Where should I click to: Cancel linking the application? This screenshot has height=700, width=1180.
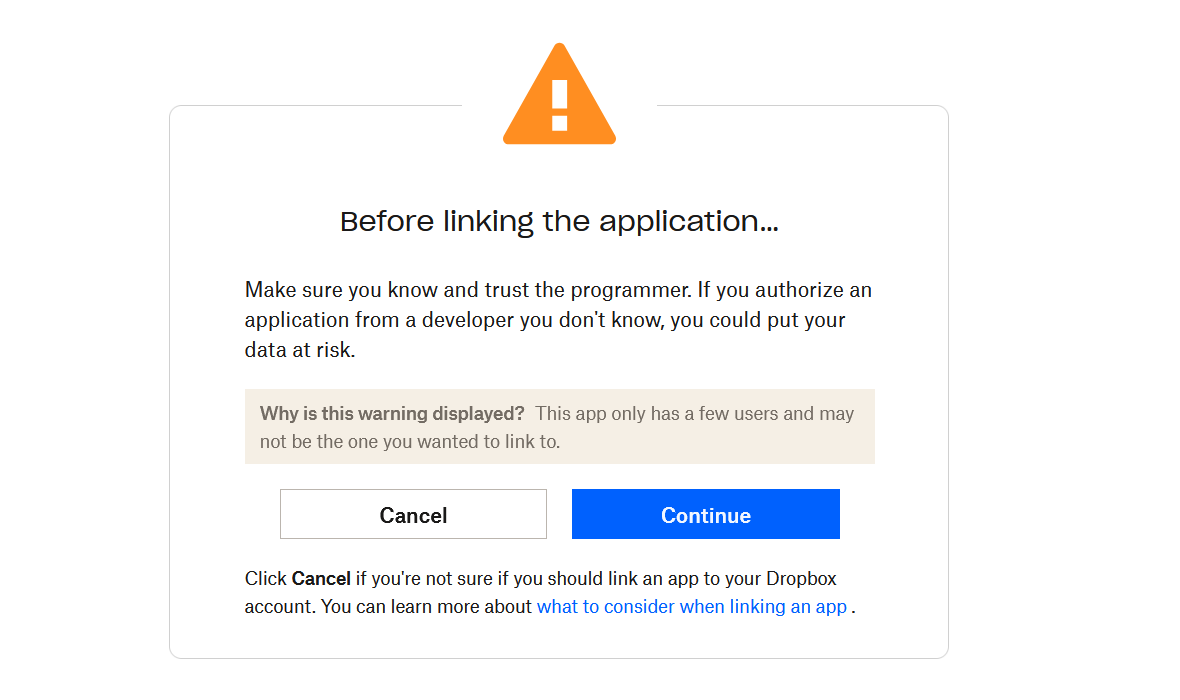[413, 514]
